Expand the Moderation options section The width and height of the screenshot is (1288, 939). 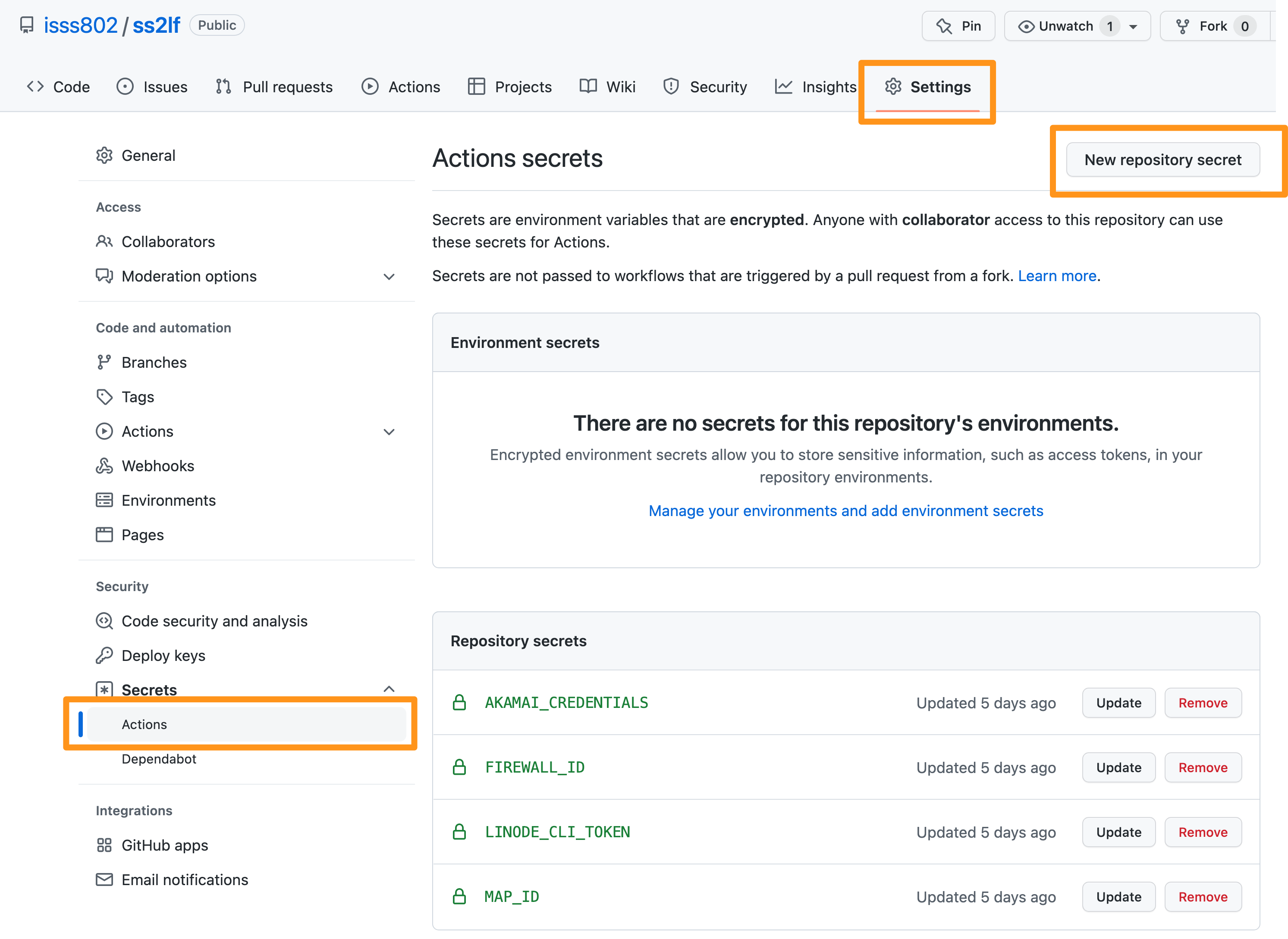[x=389, y=277]
